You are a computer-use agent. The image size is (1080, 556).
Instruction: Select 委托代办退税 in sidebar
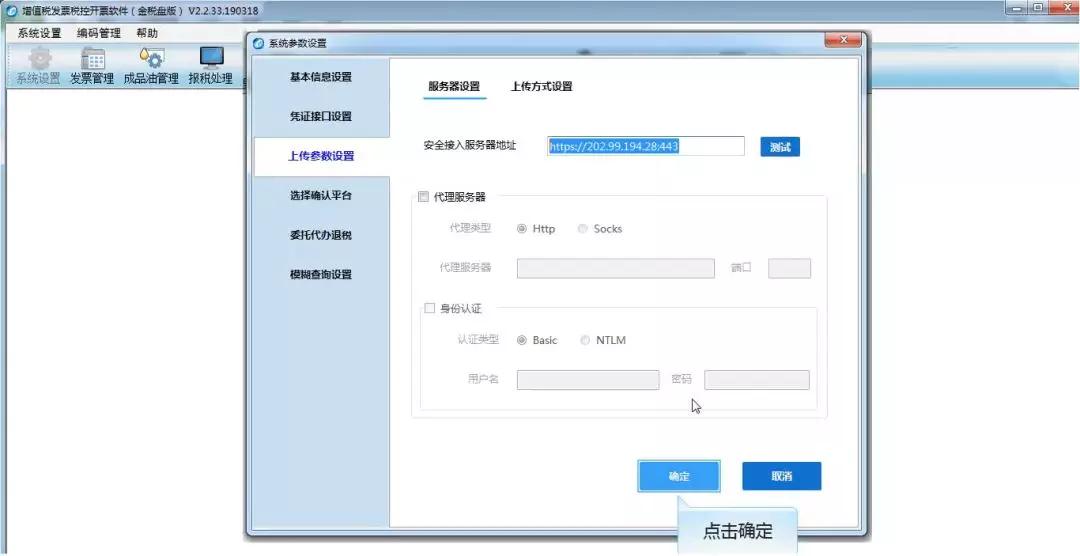point(321,235)
